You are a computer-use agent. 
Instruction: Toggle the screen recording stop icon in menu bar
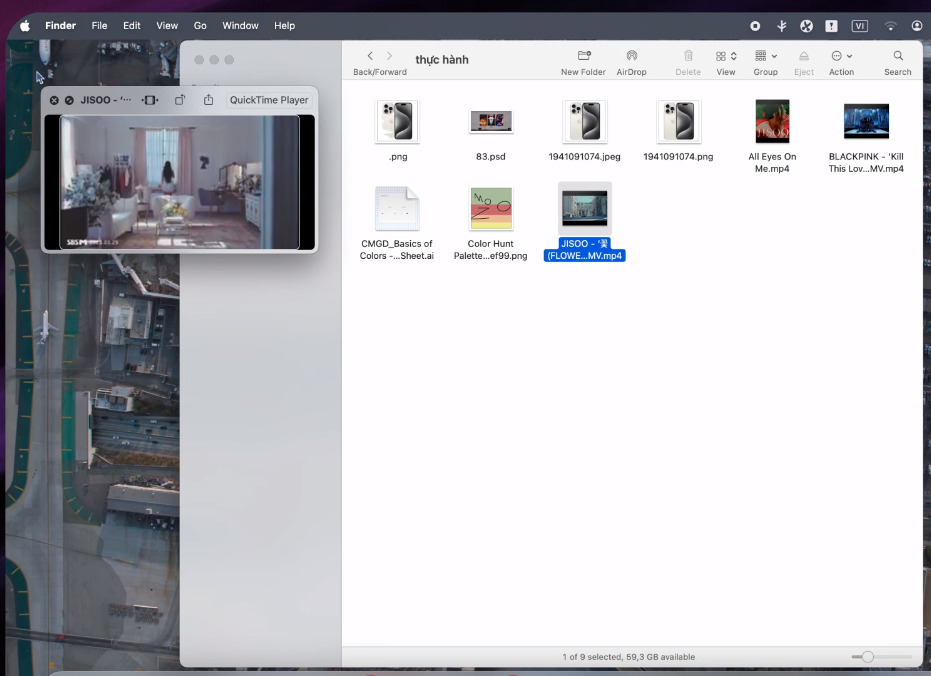click(x=755, y=26)
